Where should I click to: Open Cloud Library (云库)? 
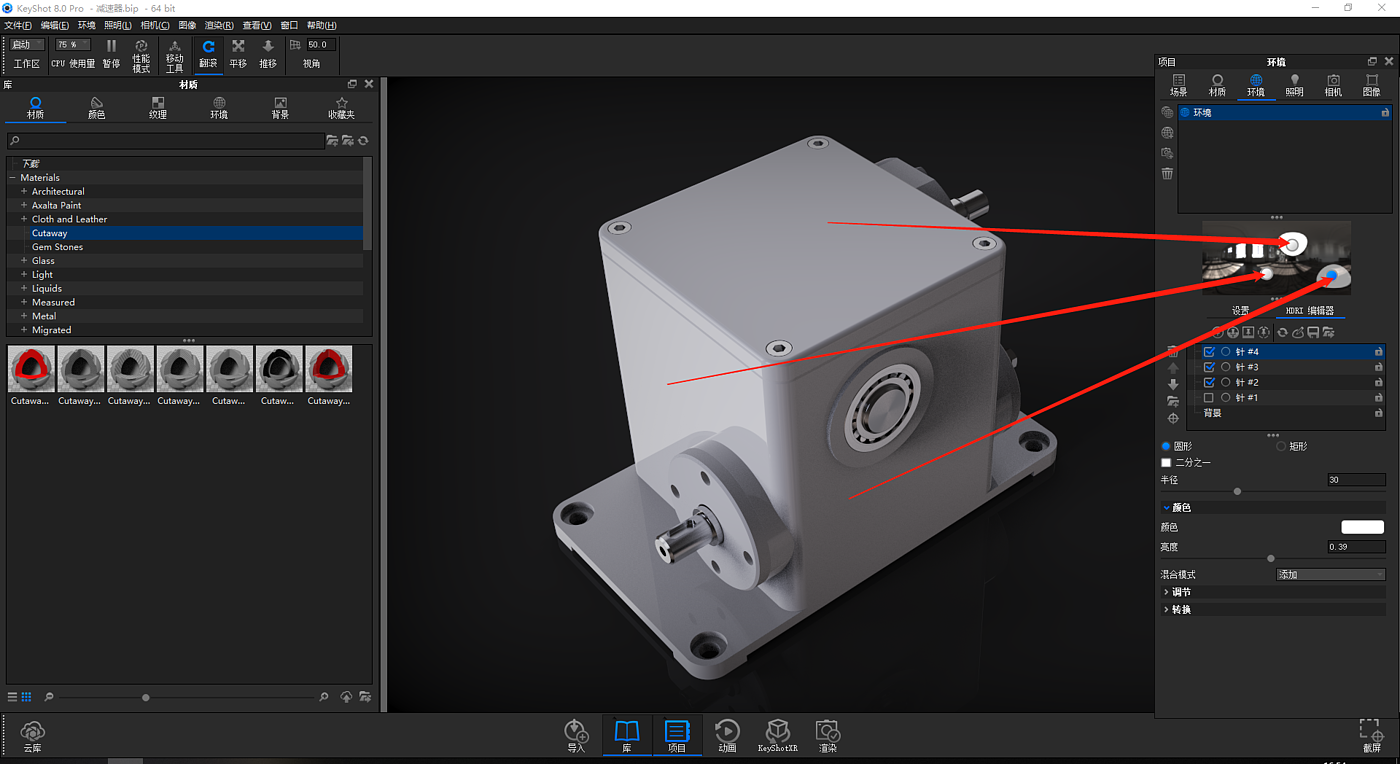click(33, 735)
